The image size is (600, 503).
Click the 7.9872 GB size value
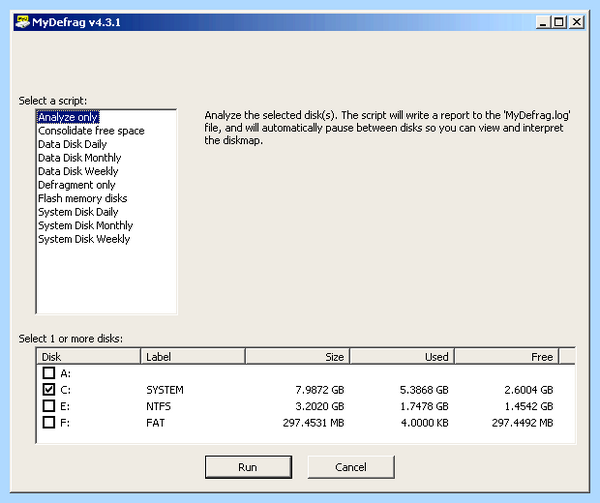[320, 390]
